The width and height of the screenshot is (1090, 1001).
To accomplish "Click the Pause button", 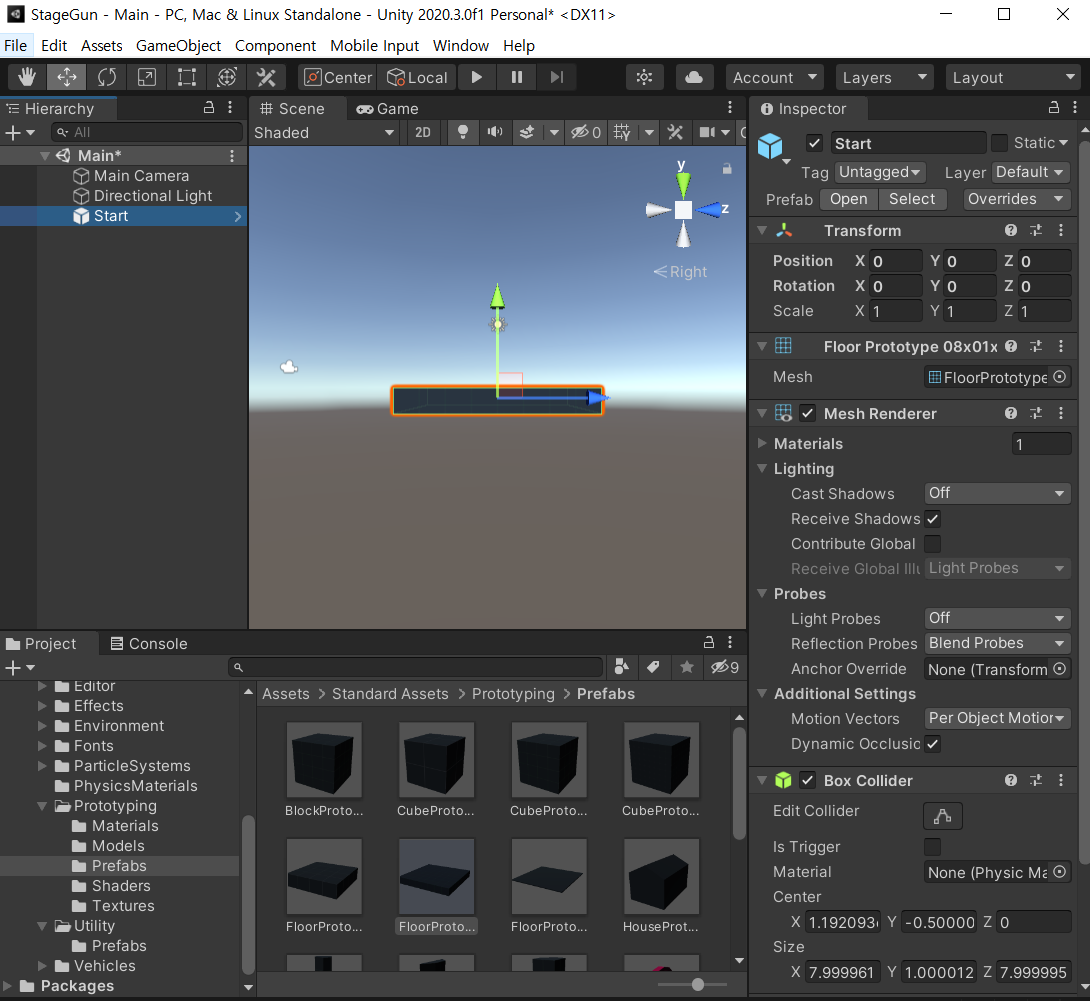I will pyautogui.click(x=516, y=77).
